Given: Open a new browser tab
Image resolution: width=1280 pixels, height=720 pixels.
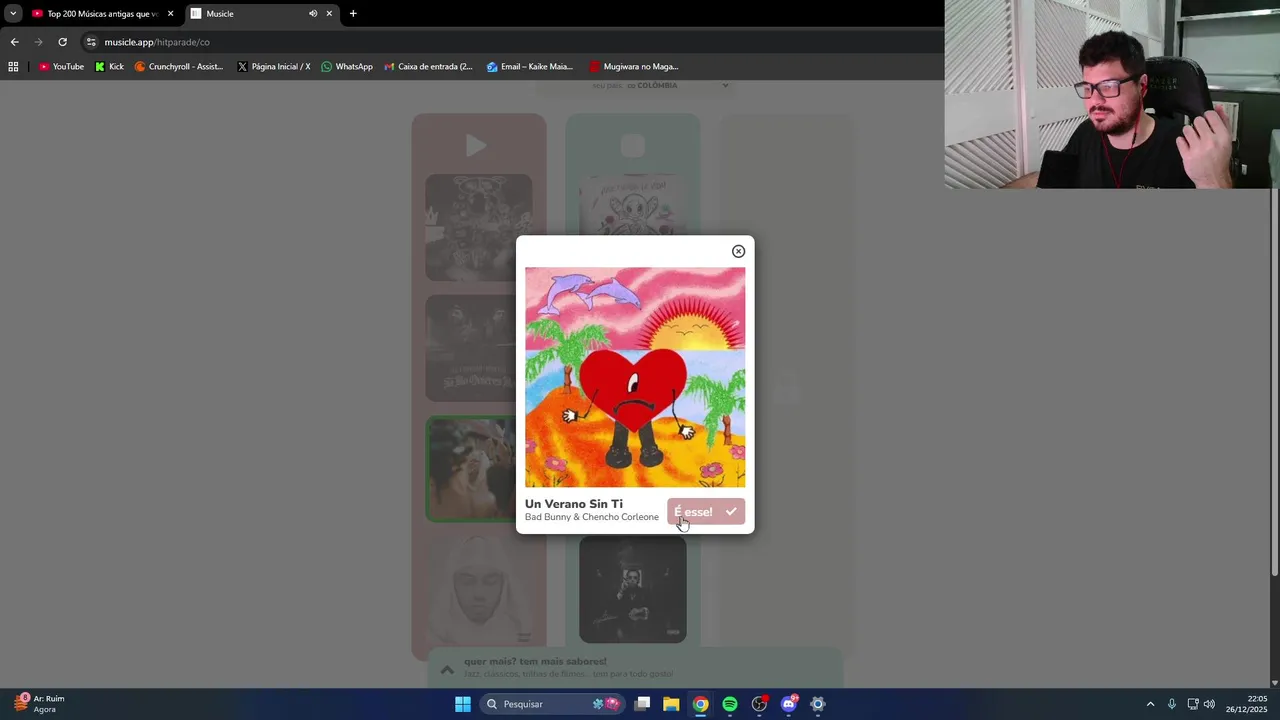Looking at the screenshot, I should click(x=353, y=14).
